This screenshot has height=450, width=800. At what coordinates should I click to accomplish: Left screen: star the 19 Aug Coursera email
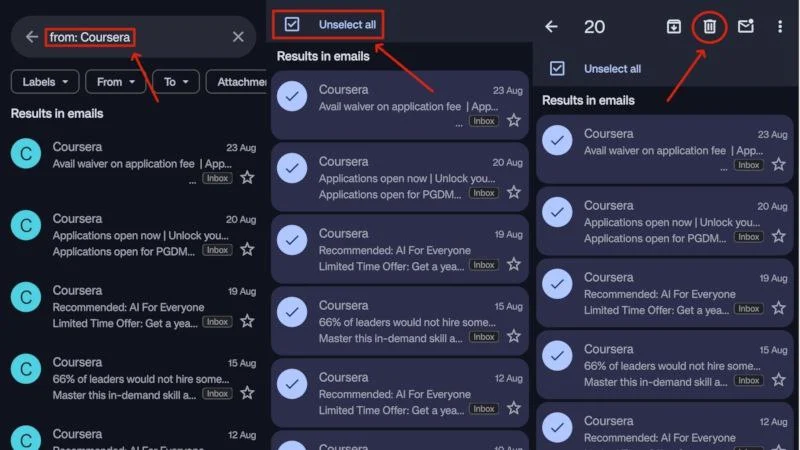tap(247, 321)
